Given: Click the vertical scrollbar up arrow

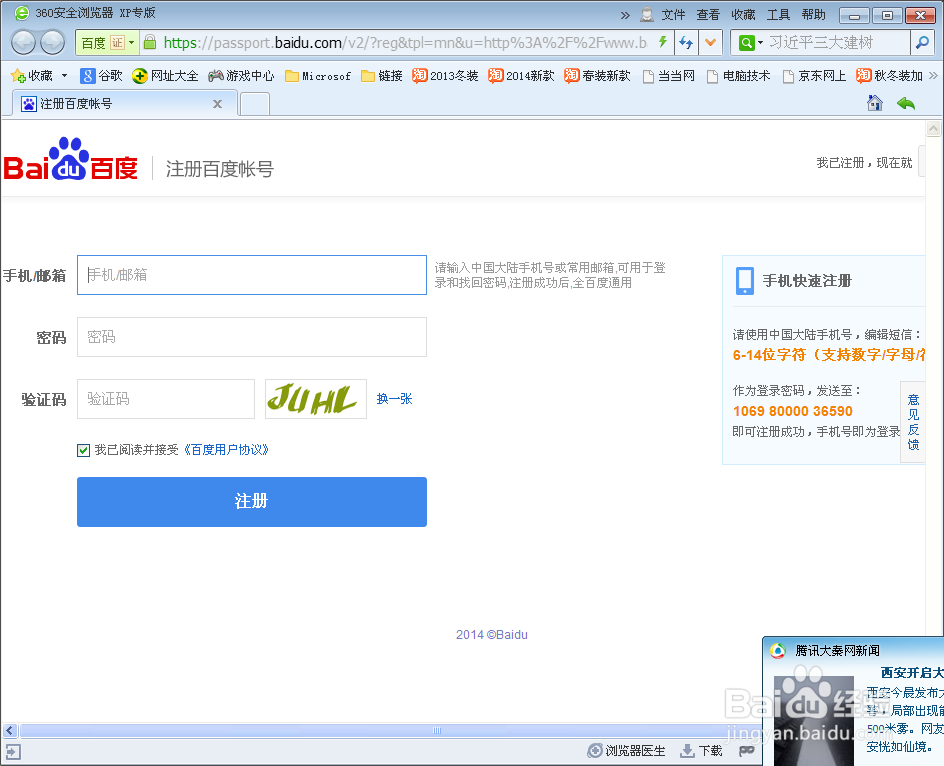Looking at the screenshot, I should (x=934, y=128).
